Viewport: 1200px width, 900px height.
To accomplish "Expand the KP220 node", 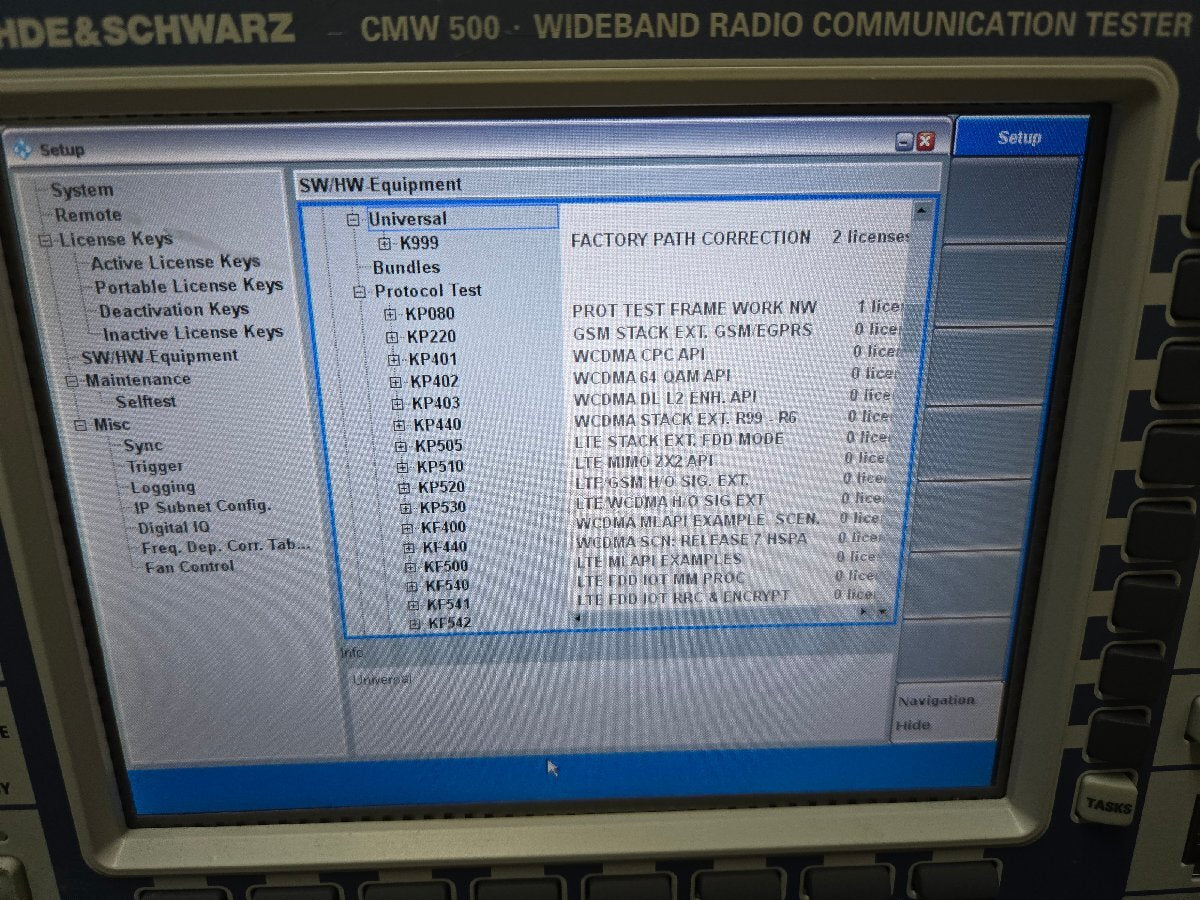I will click(x=392, y=337).
